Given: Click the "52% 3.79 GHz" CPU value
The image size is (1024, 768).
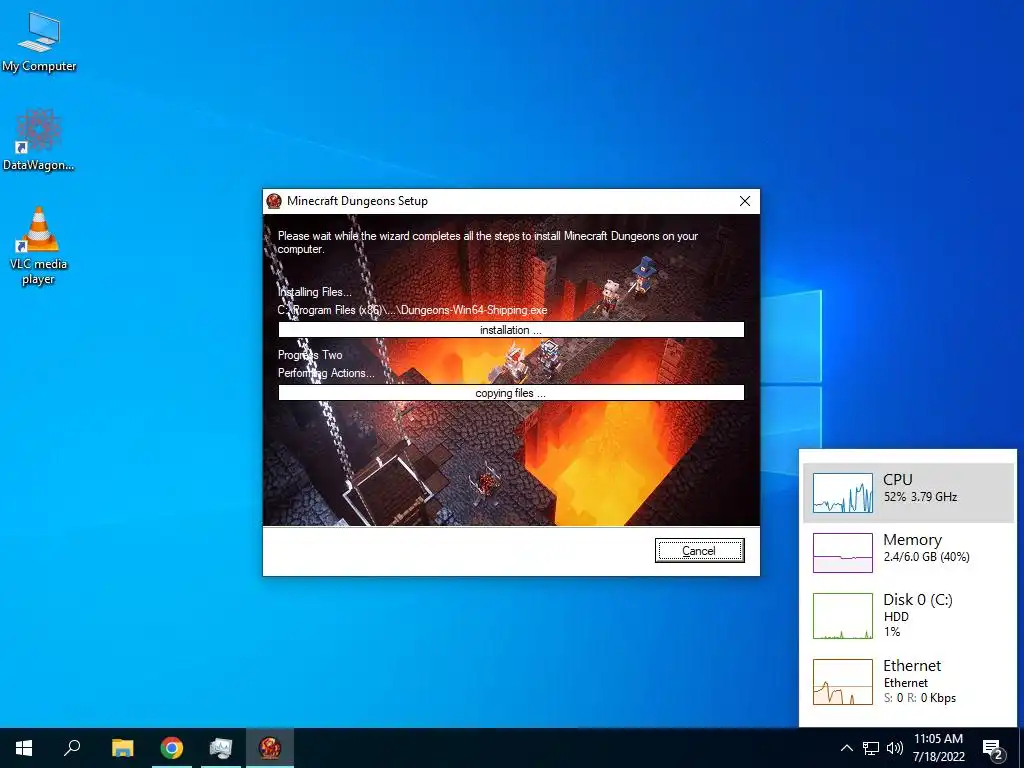Looking at the screenshot, I should tap(921, 497).
